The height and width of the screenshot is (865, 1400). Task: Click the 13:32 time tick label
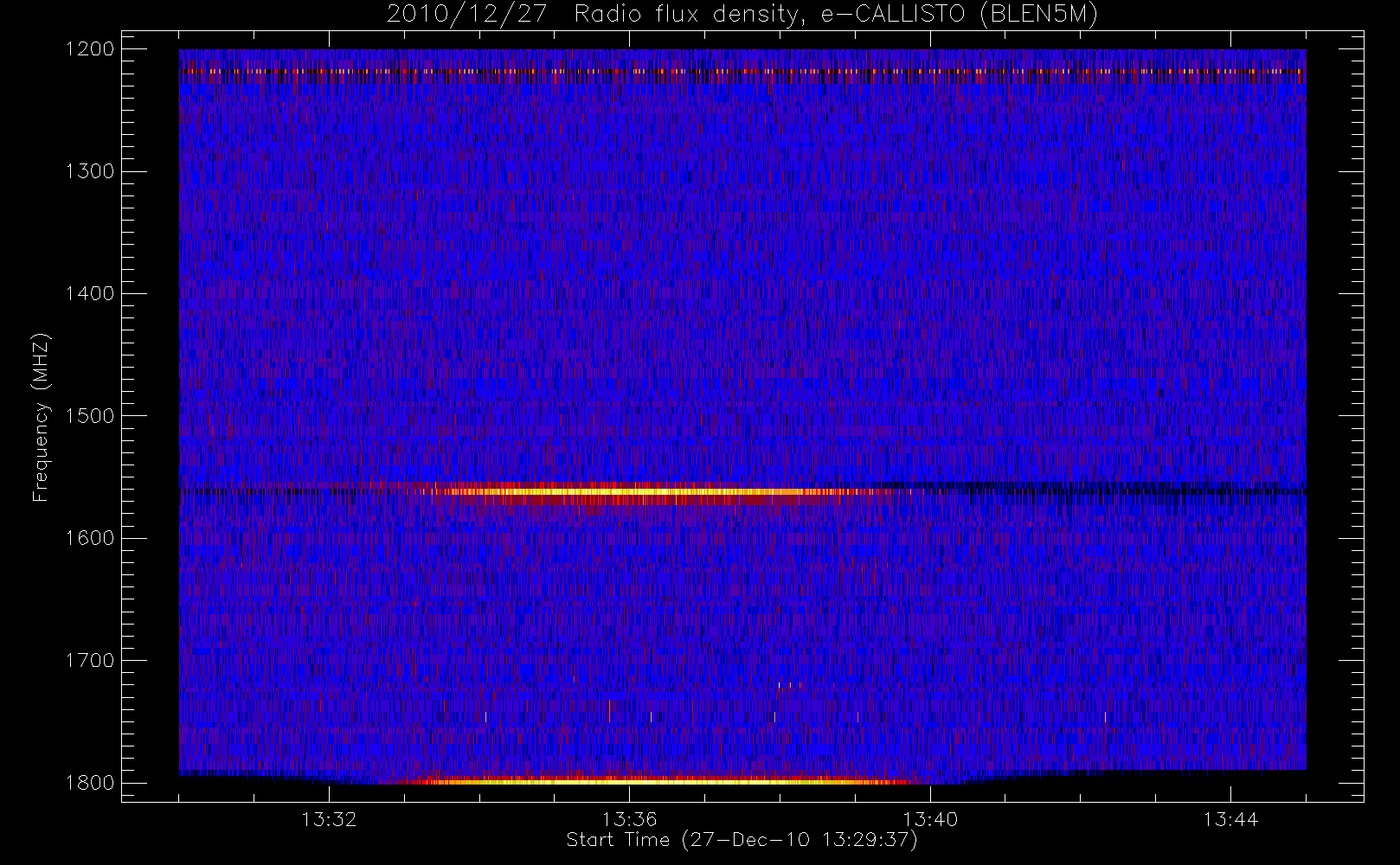[x=329, y=818]
